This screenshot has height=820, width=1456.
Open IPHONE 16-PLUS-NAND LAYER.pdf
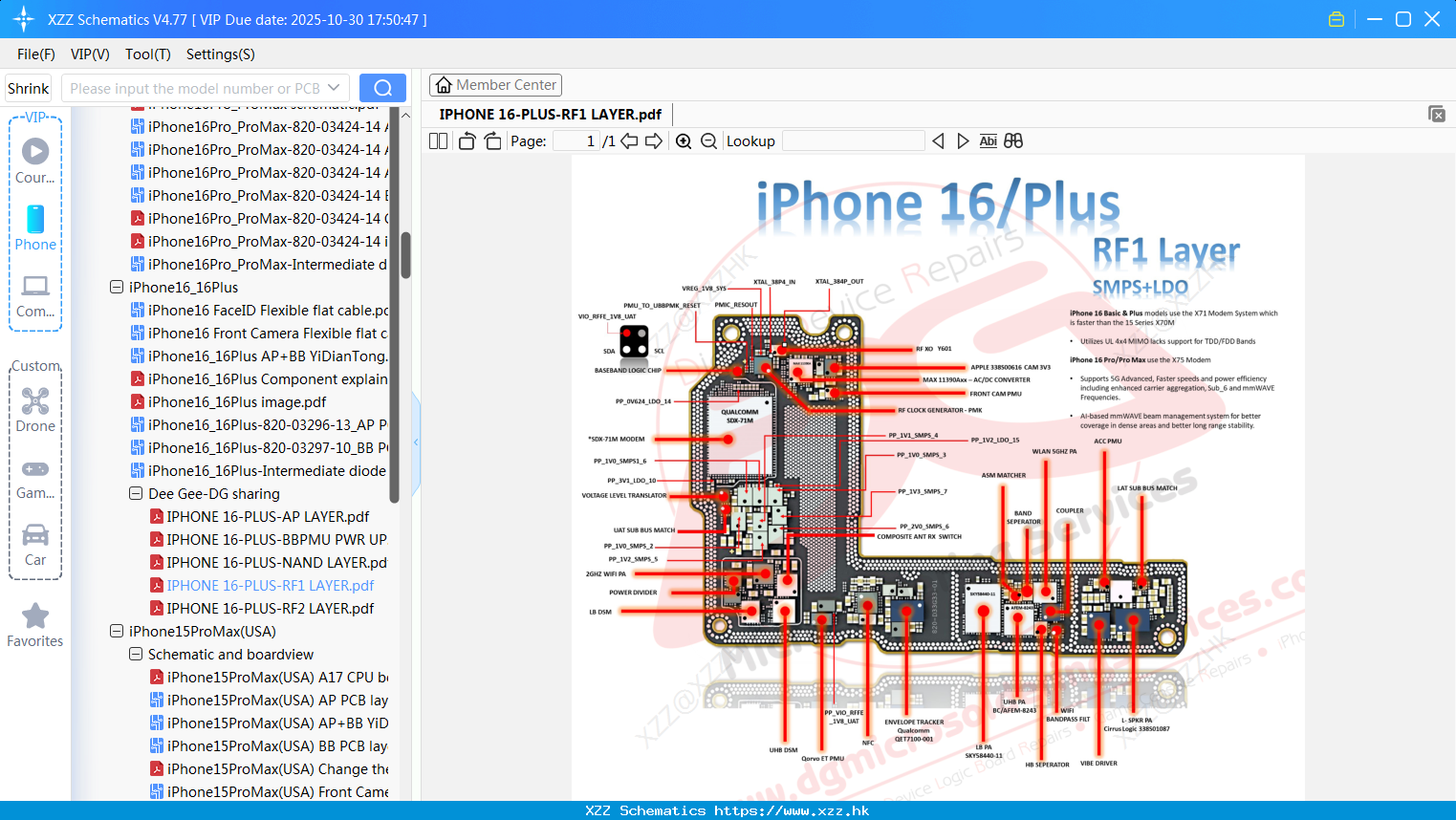[x=269, y=562]
